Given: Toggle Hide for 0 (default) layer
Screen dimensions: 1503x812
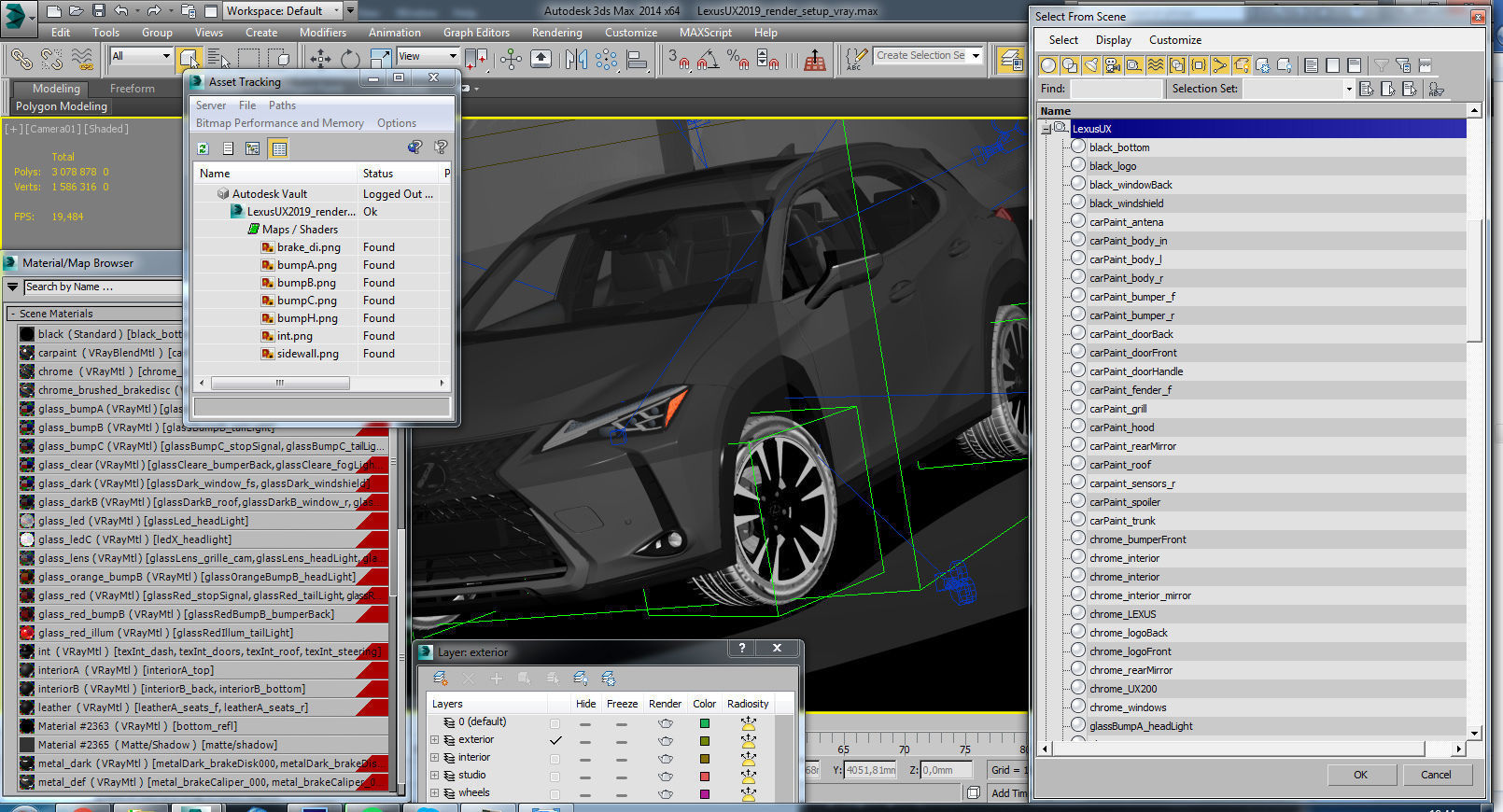Looking at the screenshot, I should point(585,723).
